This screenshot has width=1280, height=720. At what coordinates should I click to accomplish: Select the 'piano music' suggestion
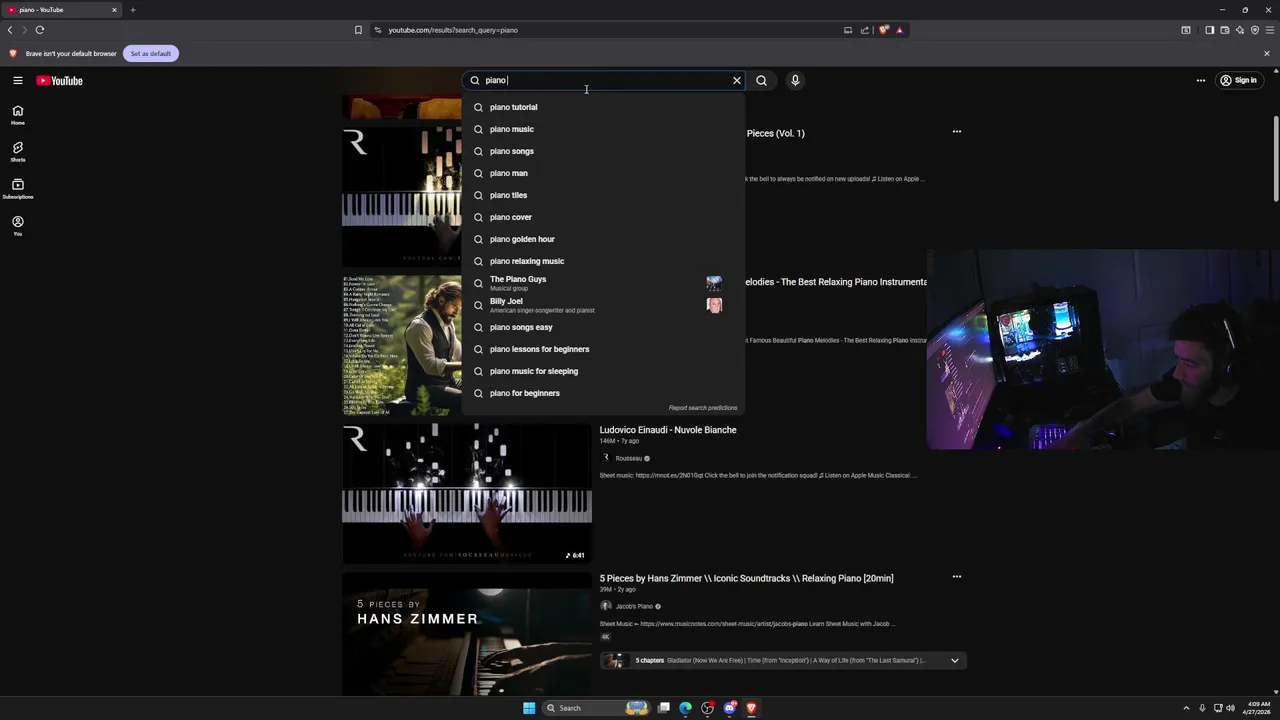(x=603, y=129)
